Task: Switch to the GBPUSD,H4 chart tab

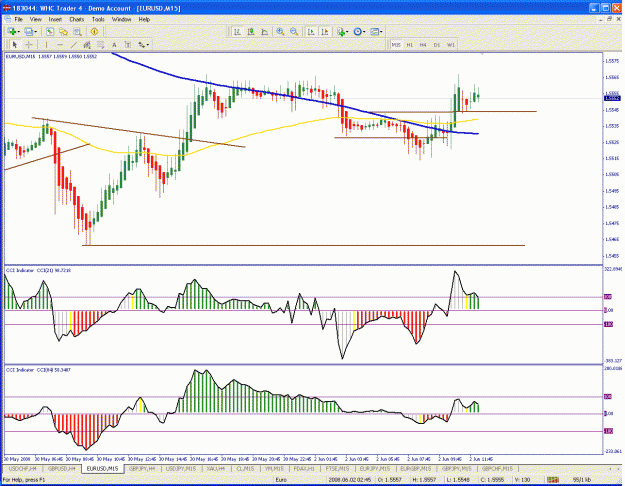Action: click(62, 468)
